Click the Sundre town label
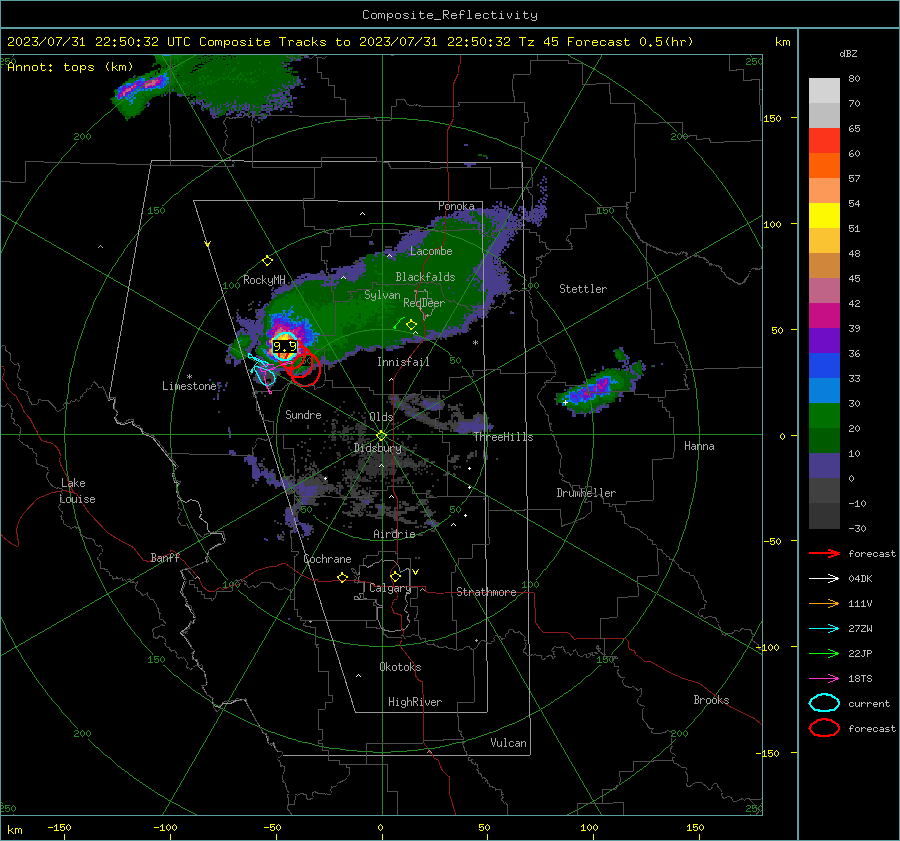Screen dimensions: 900x841 303,415
